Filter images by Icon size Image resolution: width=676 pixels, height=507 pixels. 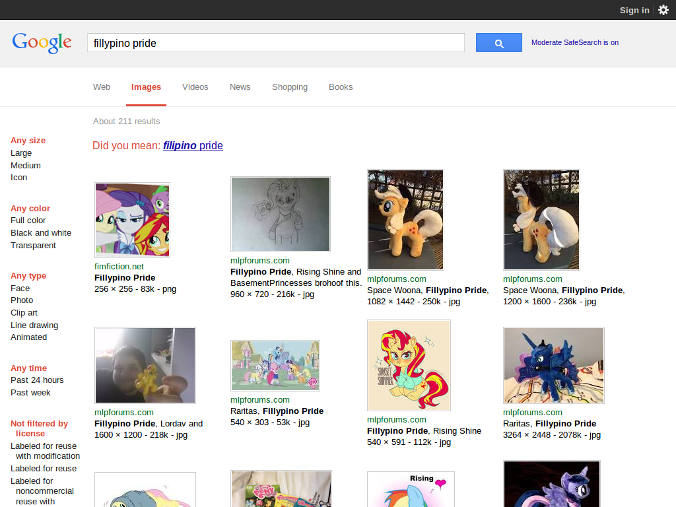pos(19,177)
